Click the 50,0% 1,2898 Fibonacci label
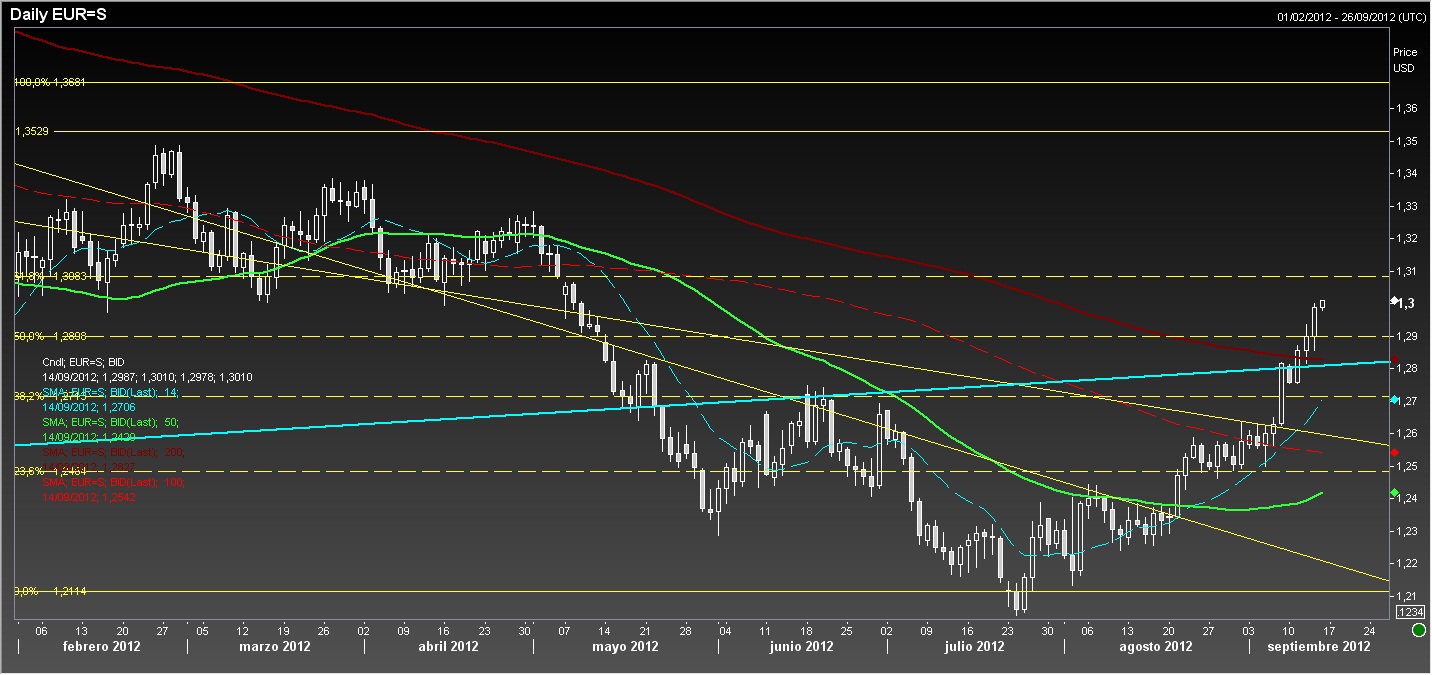The width and height of the screenshot is (1432, 675). [50, 336]
